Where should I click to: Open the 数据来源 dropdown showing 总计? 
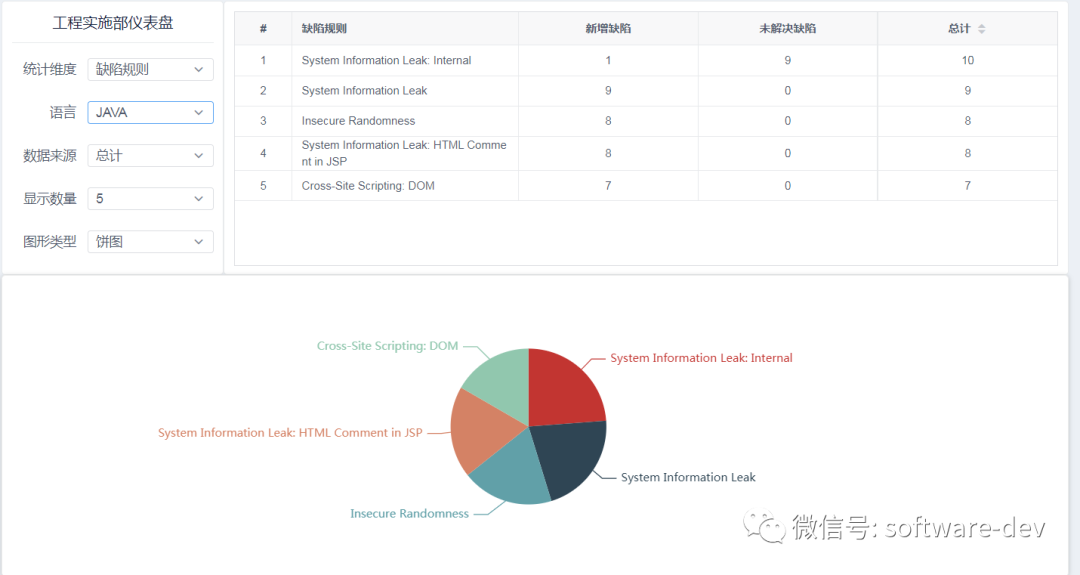(150, 156)
